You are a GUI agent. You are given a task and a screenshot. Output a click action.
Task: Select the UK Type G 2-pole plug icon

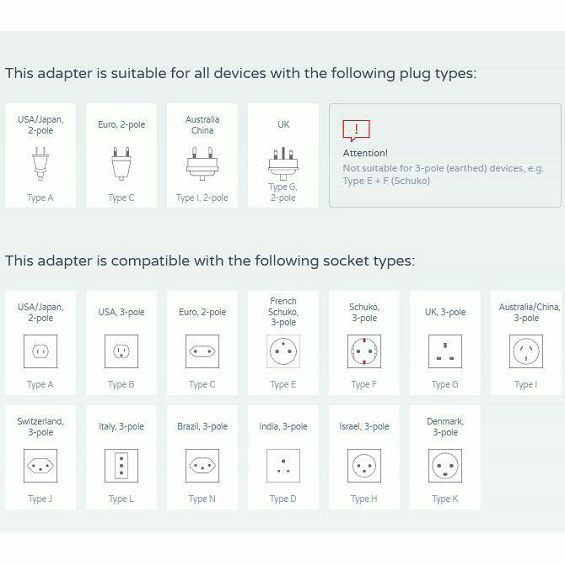click(x=283, y=163)
